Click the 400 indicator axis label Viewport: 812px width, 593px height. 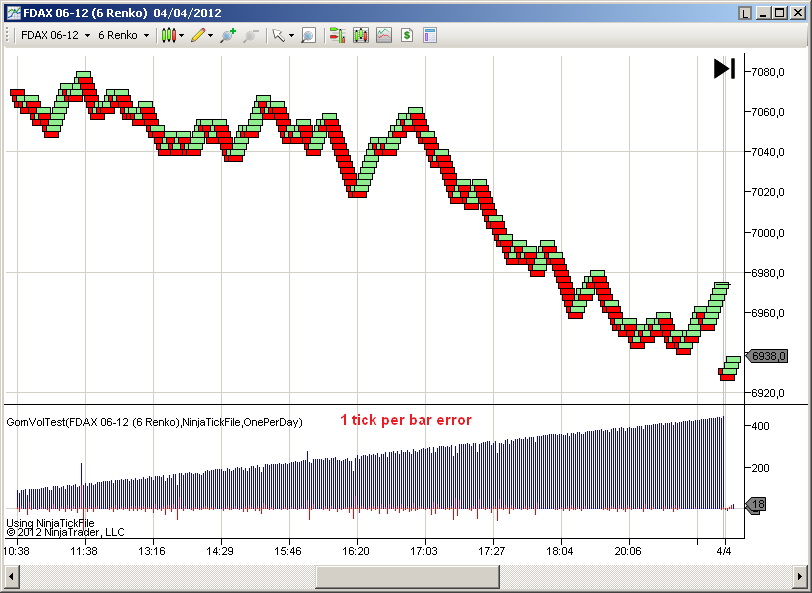[760, 426]
